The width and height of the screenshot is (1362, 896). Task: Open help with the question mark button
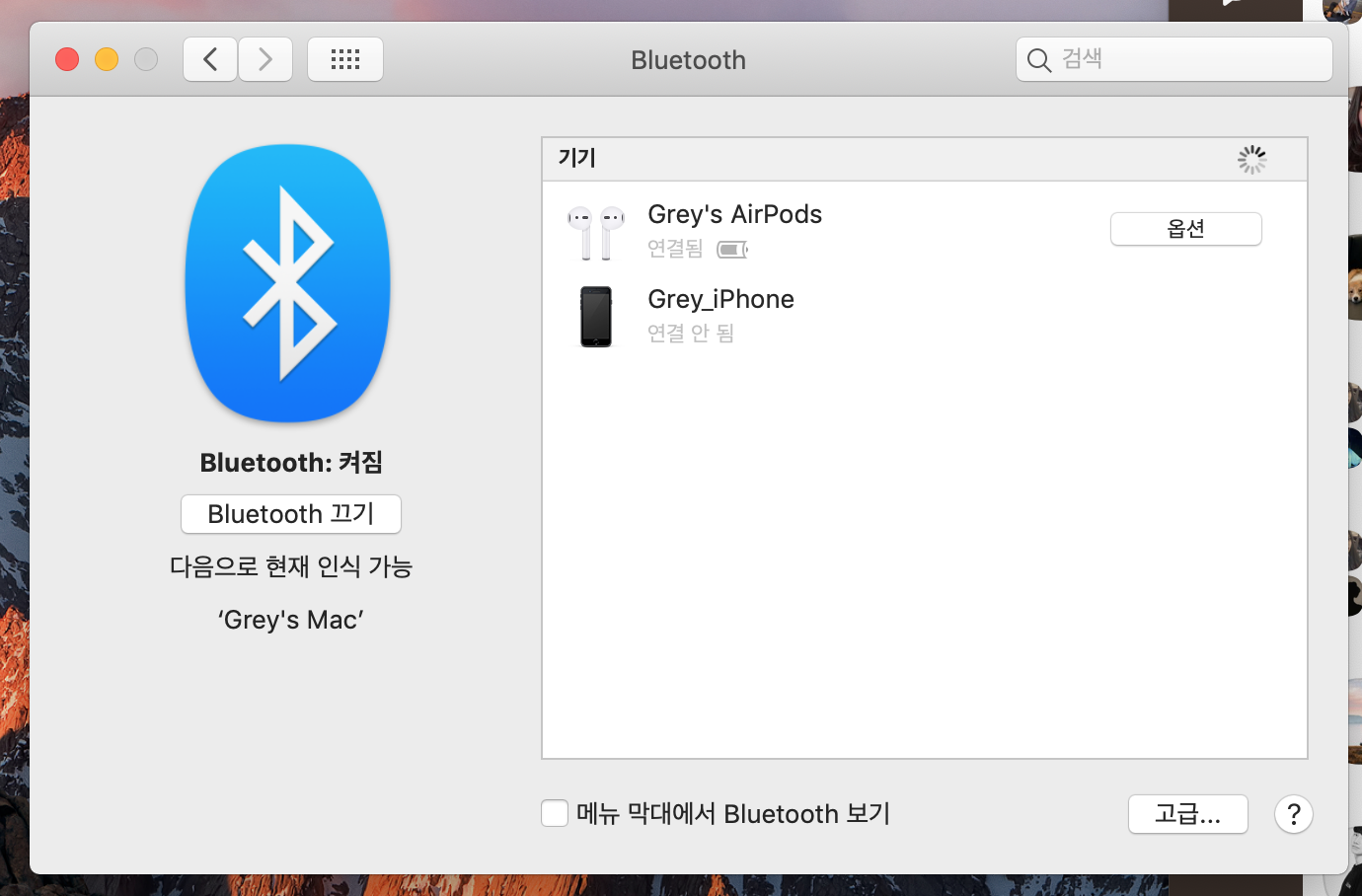1294,814
